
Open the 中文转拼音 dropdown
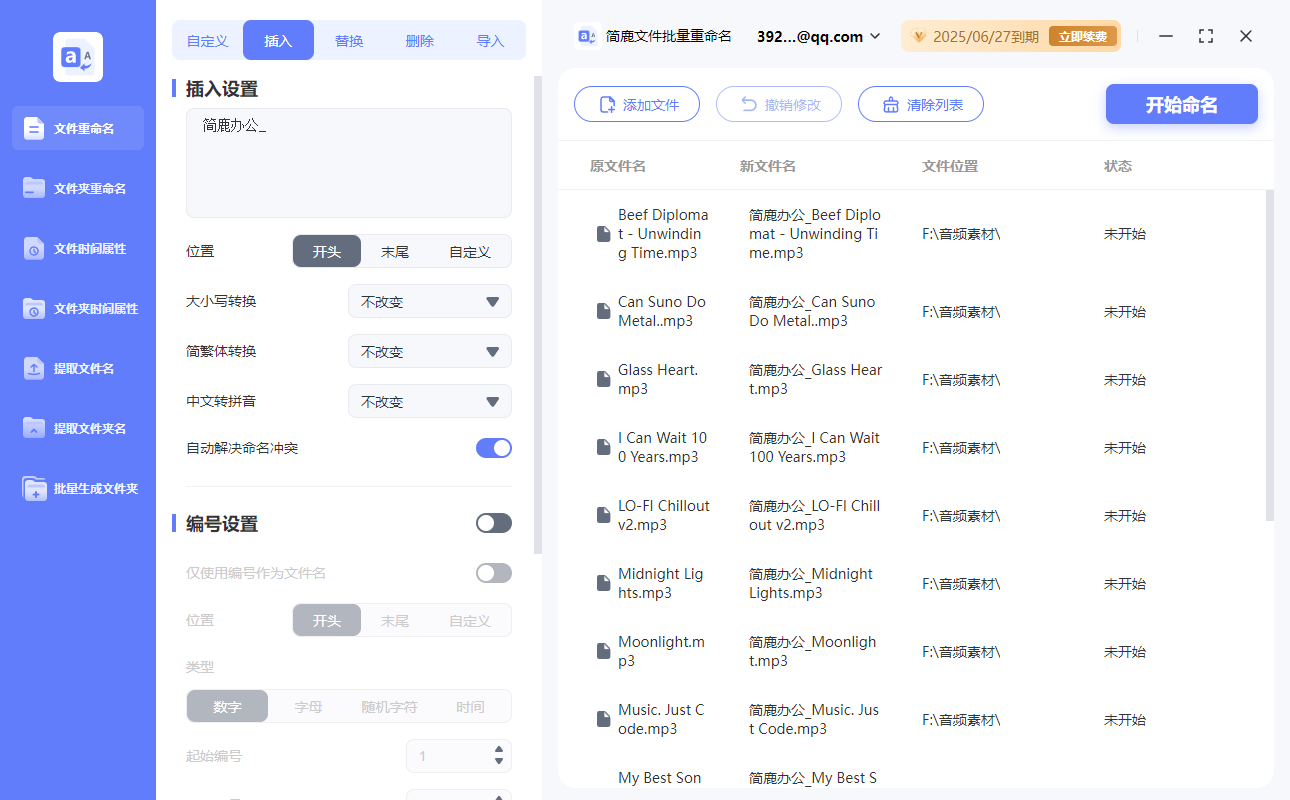pos(429,401)
